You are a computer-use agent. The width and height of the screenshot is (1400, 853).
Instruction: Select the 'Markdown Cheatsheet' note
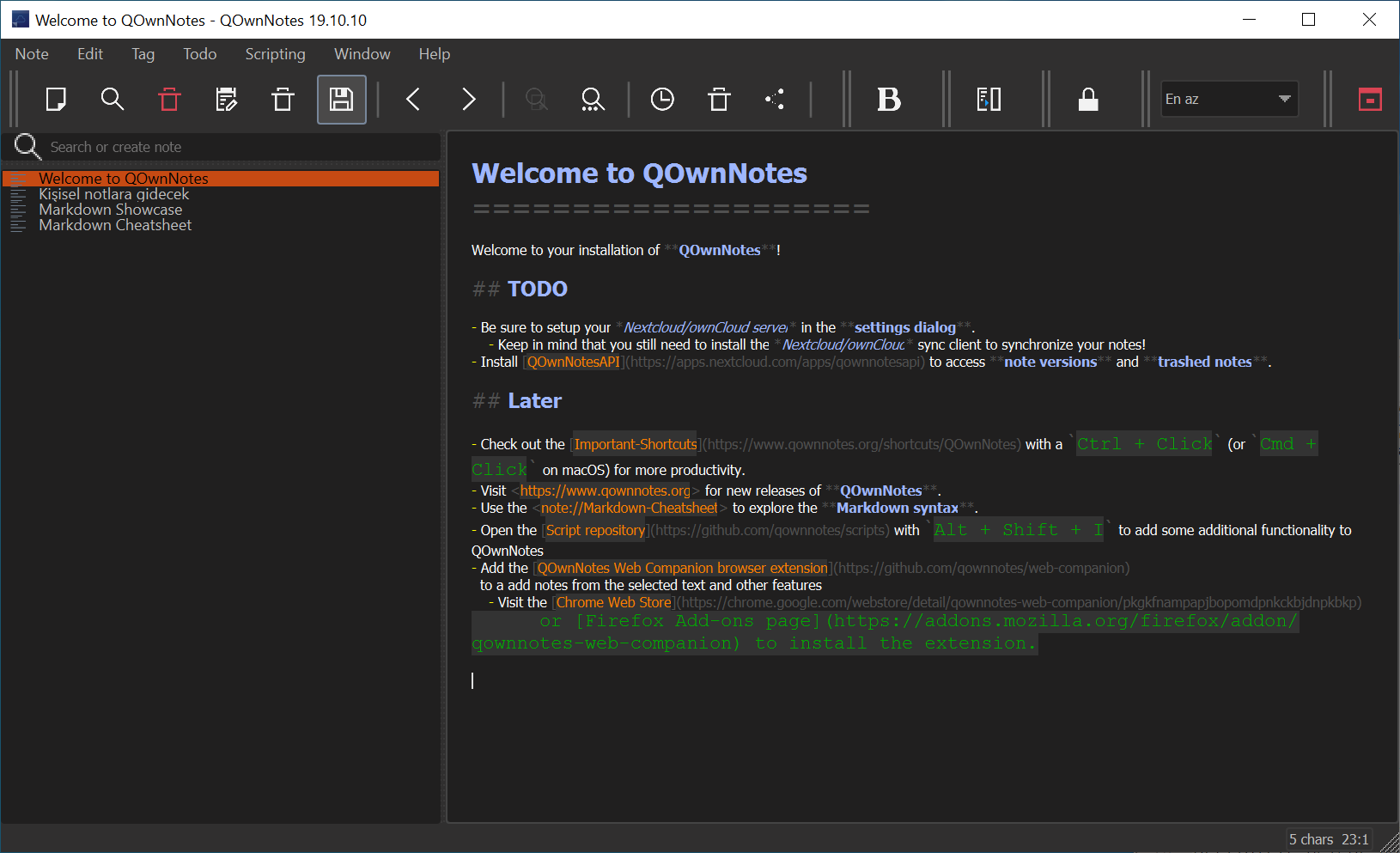221,225
